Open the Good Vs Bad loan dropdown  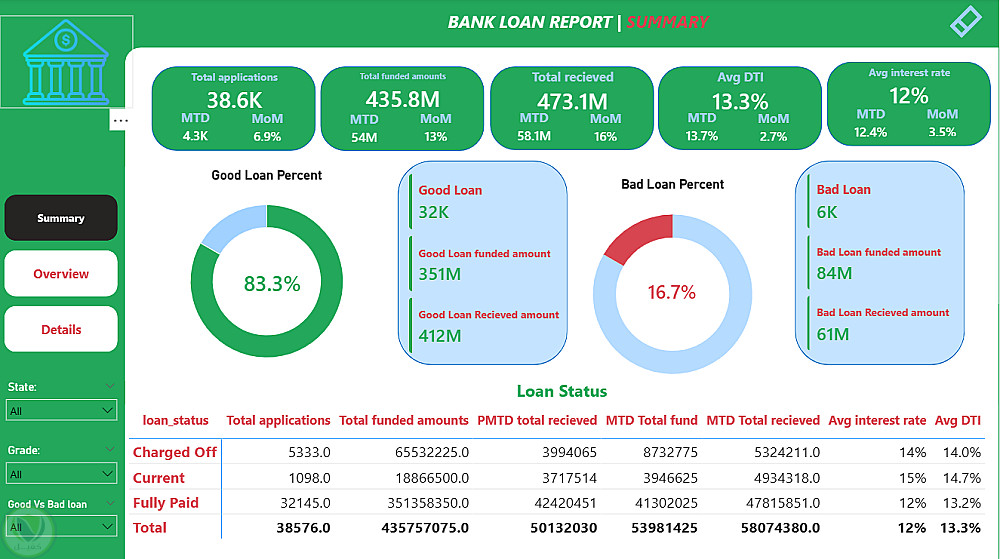61,526
